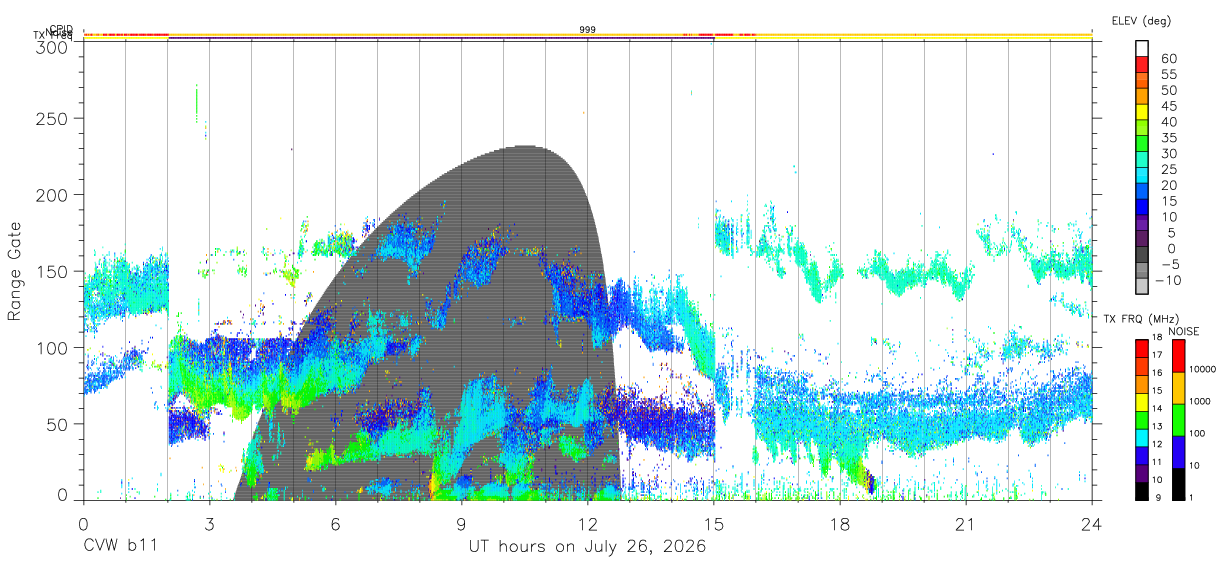Select the yellow 1000–10000 NOISE swatch
This screenshot has height=567, width=1228.
(1177, 387)
